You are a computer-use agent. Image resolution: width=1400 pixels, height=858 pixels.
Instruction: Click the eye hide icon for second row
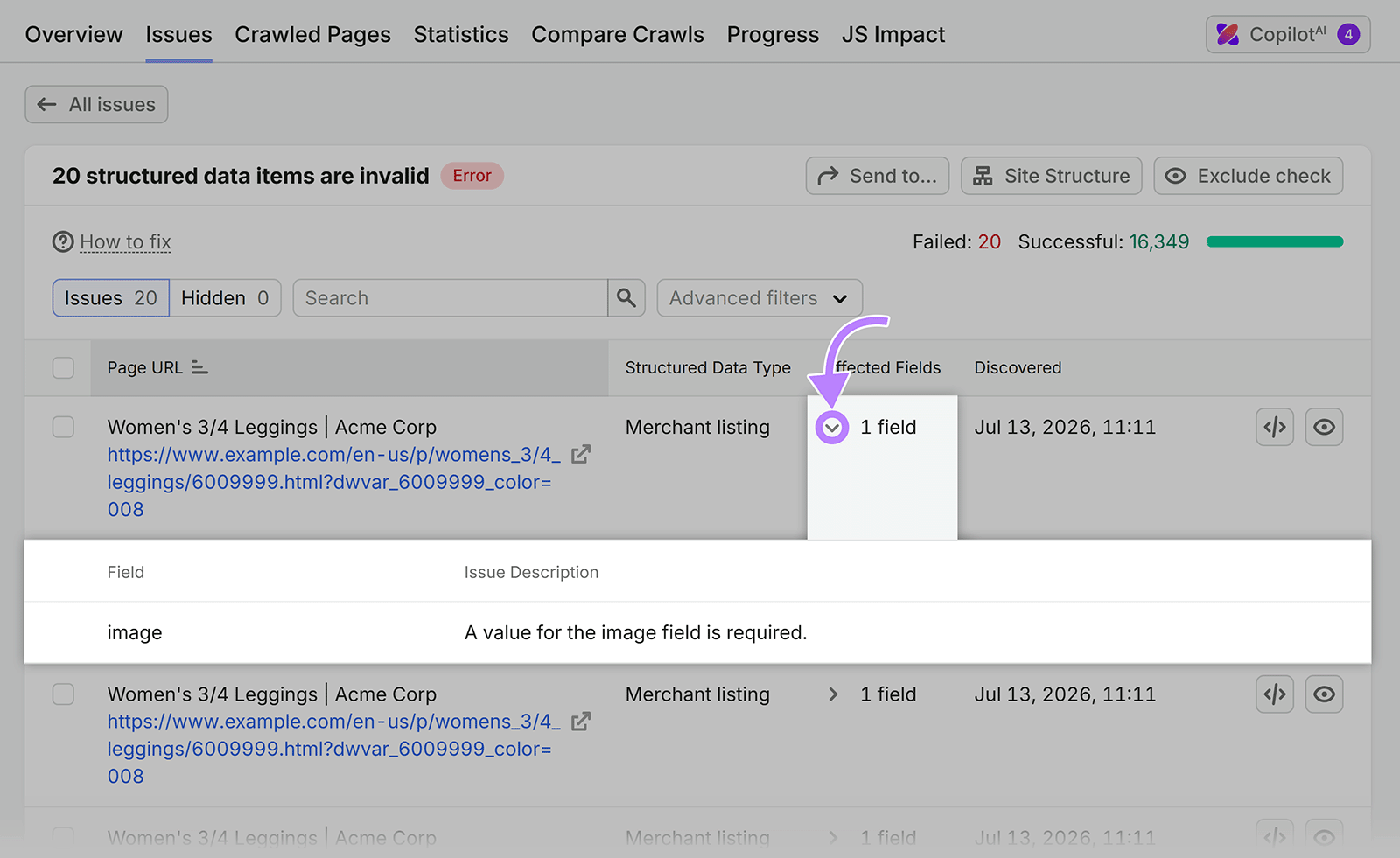coord(1324,694)
